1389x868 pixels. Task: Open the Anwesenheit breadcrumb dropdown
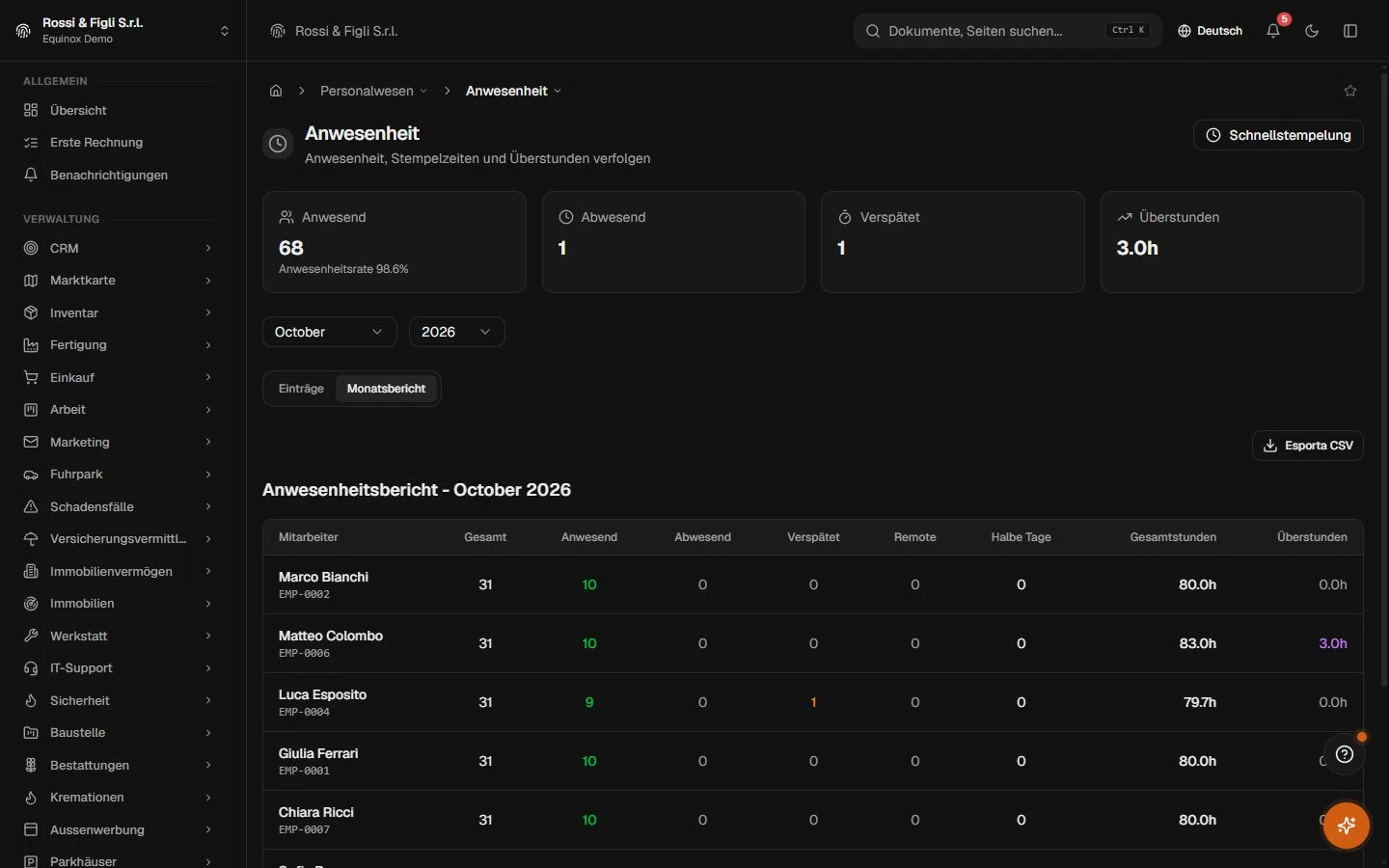coord(513,91)
